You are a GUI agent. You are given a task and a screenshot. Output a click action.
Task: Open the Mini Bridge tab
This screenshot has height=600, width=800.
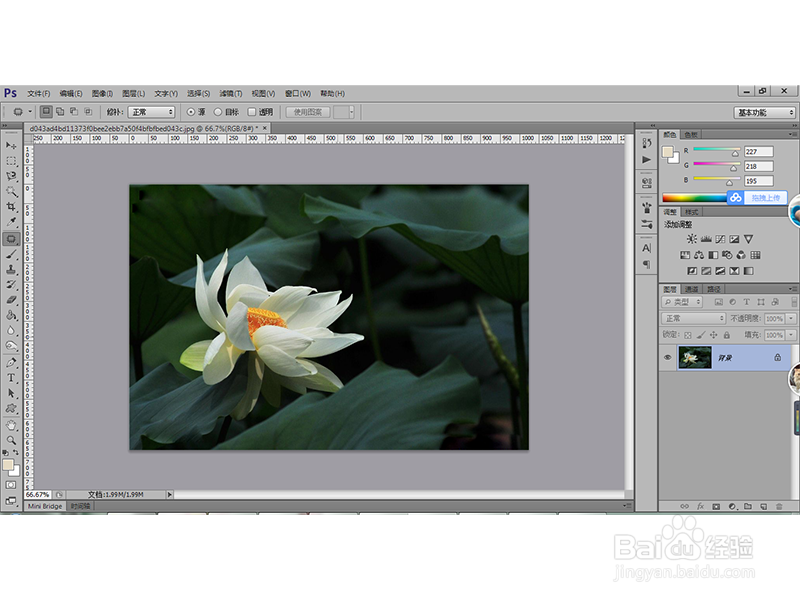[45, 506]
